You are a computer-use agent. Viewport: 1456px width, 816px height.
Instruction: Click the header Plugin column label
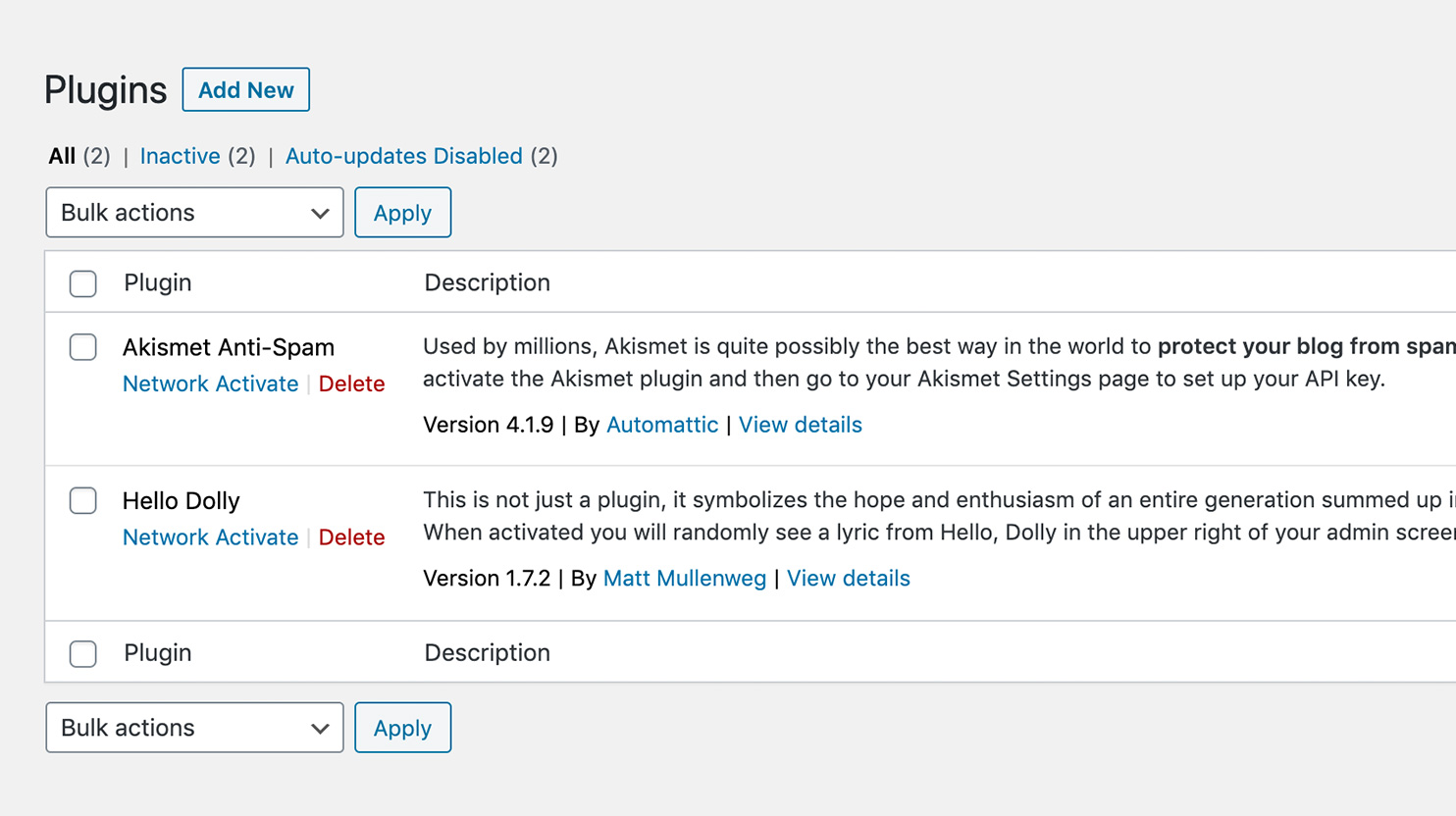(158, 282)
